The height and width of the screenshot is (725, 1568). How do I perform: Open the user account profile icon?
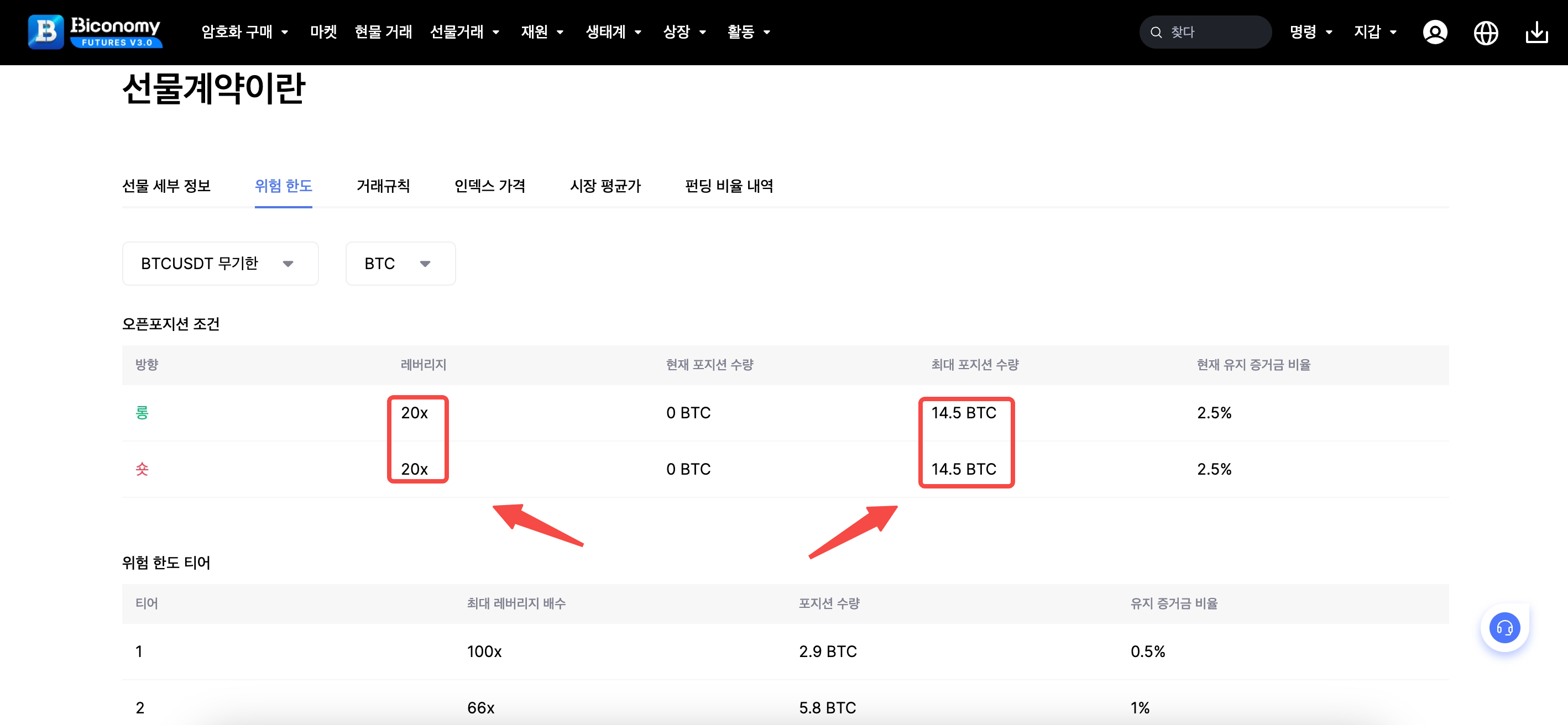1435,32
